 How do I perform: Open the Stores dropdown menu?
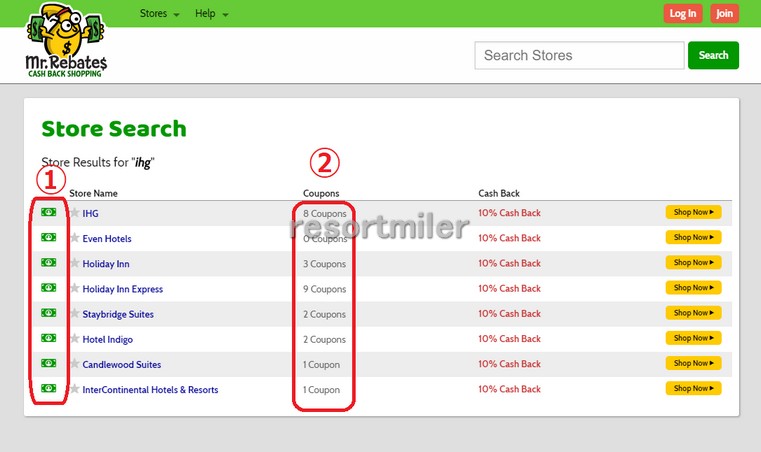pyautogui.click(x=159, y=14)
